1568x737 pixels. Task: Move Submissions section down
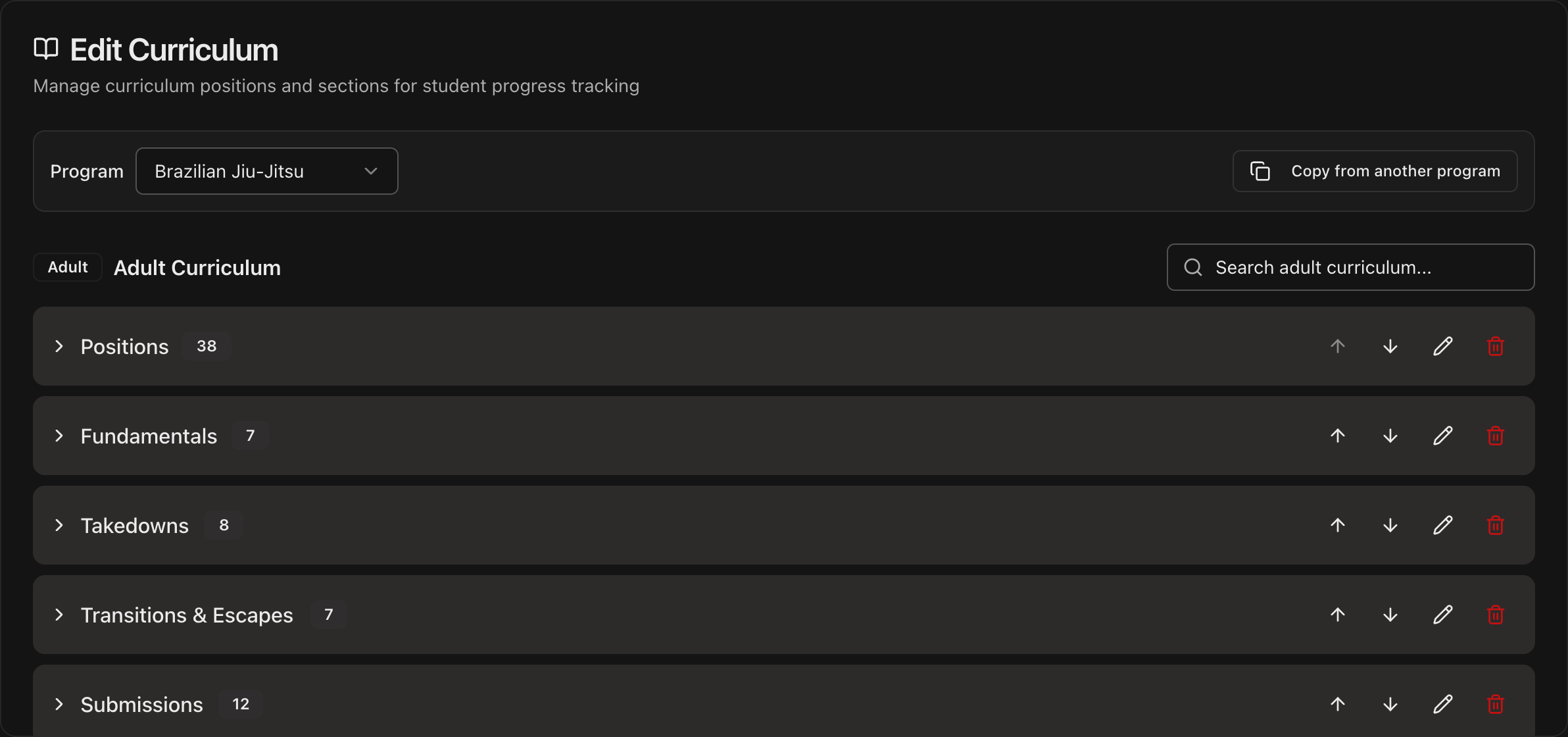(x=1390, y=704)
